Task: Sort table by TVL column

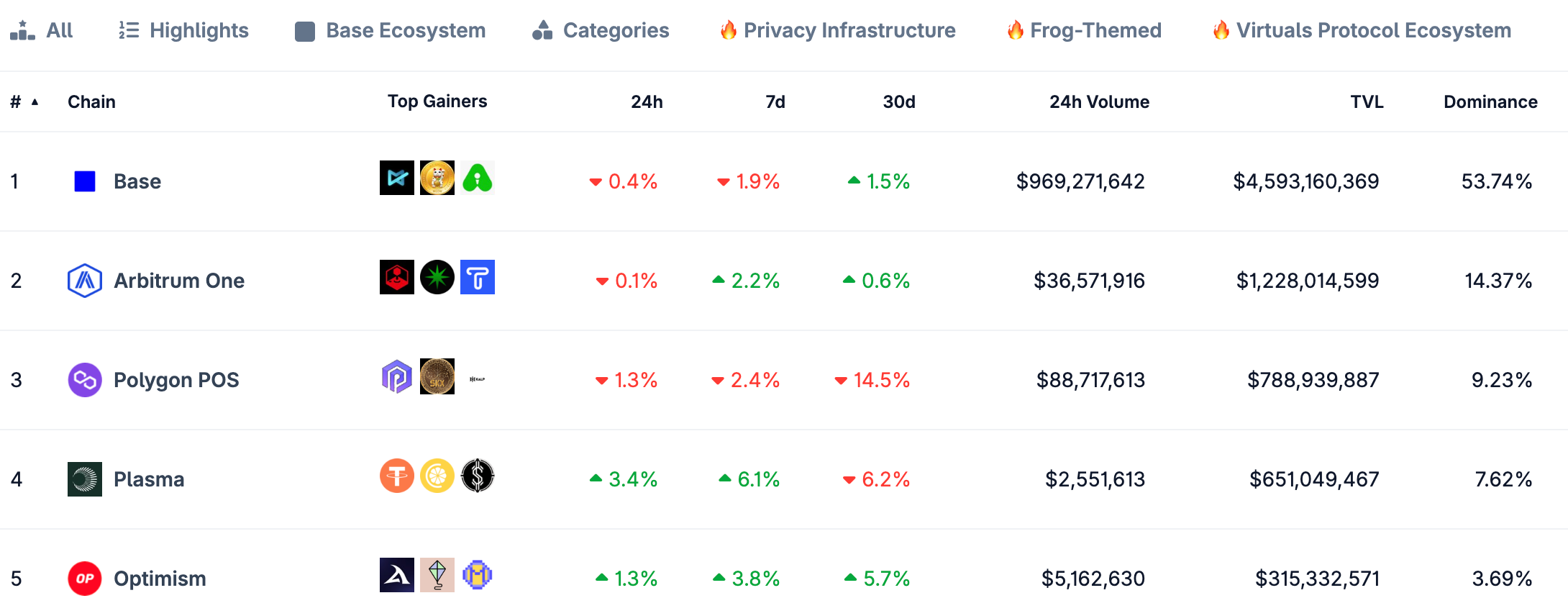Action: (x=1367, y=101)
